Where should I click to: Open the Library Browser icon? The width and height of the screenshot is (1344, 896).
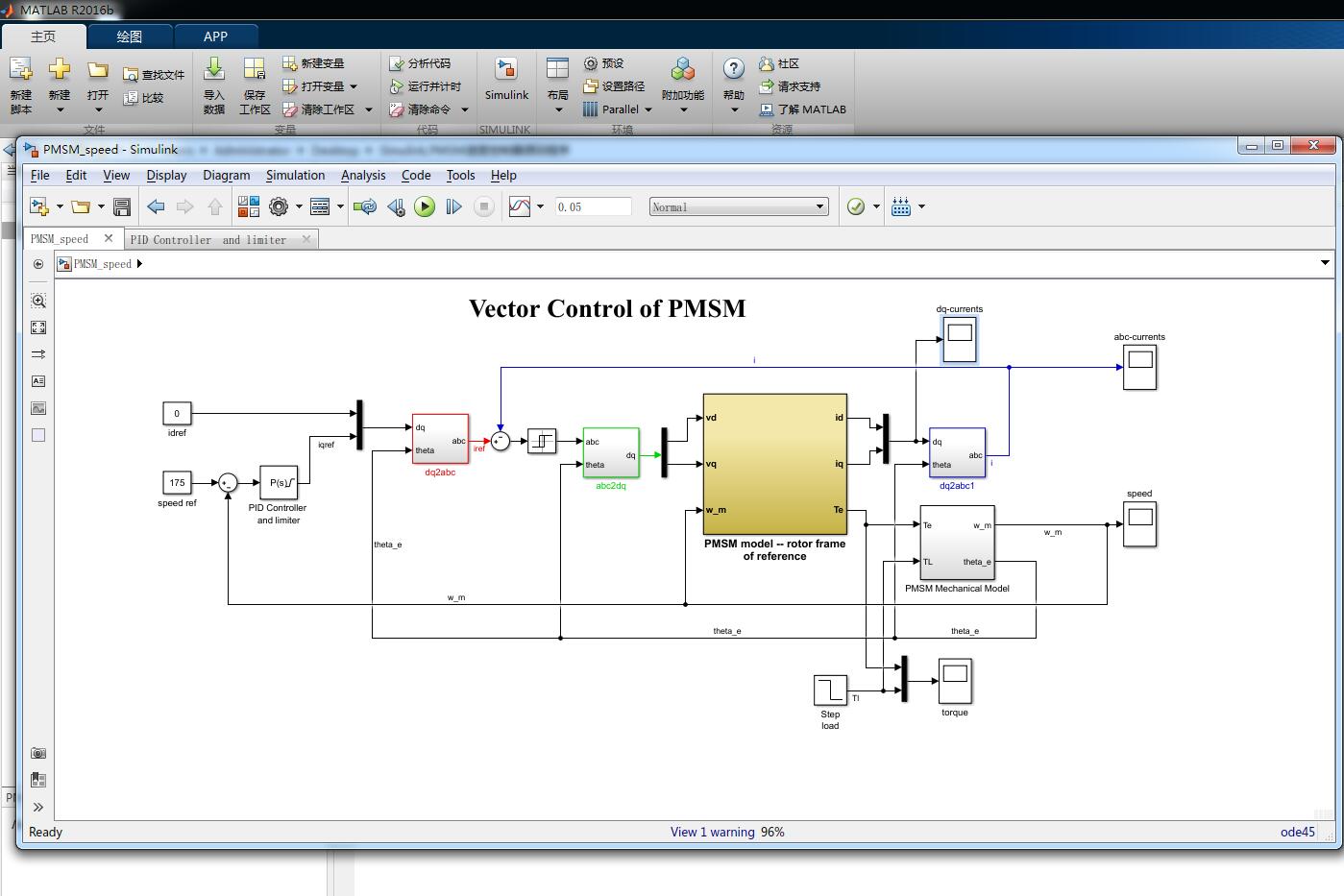coord(249,206)
